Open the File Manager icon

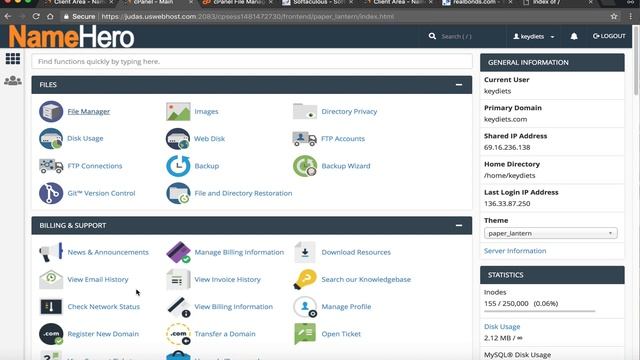click(x=51, y=111)
